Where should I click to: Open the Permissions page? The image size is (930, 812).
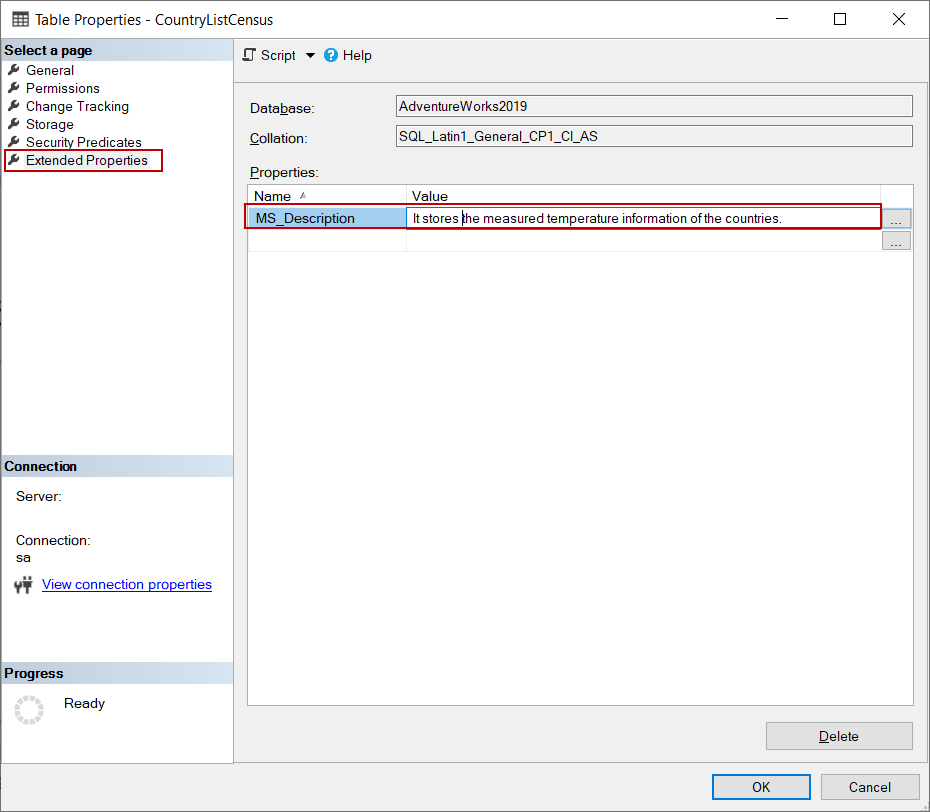pyautogui.click(x=62, y=88)
